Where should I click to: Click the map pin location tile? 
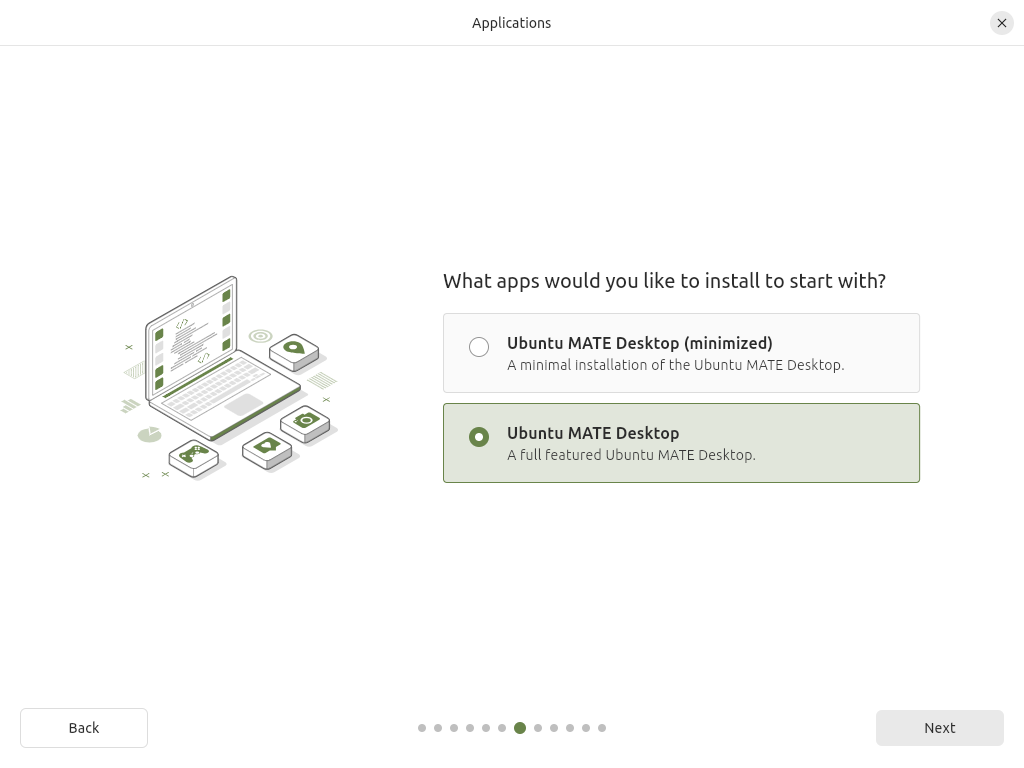coord(293,349)
